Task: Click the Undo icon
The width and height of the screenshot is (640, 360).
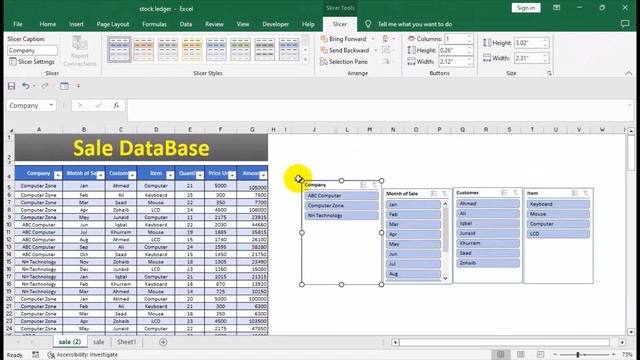Action: tap(26, 86)
